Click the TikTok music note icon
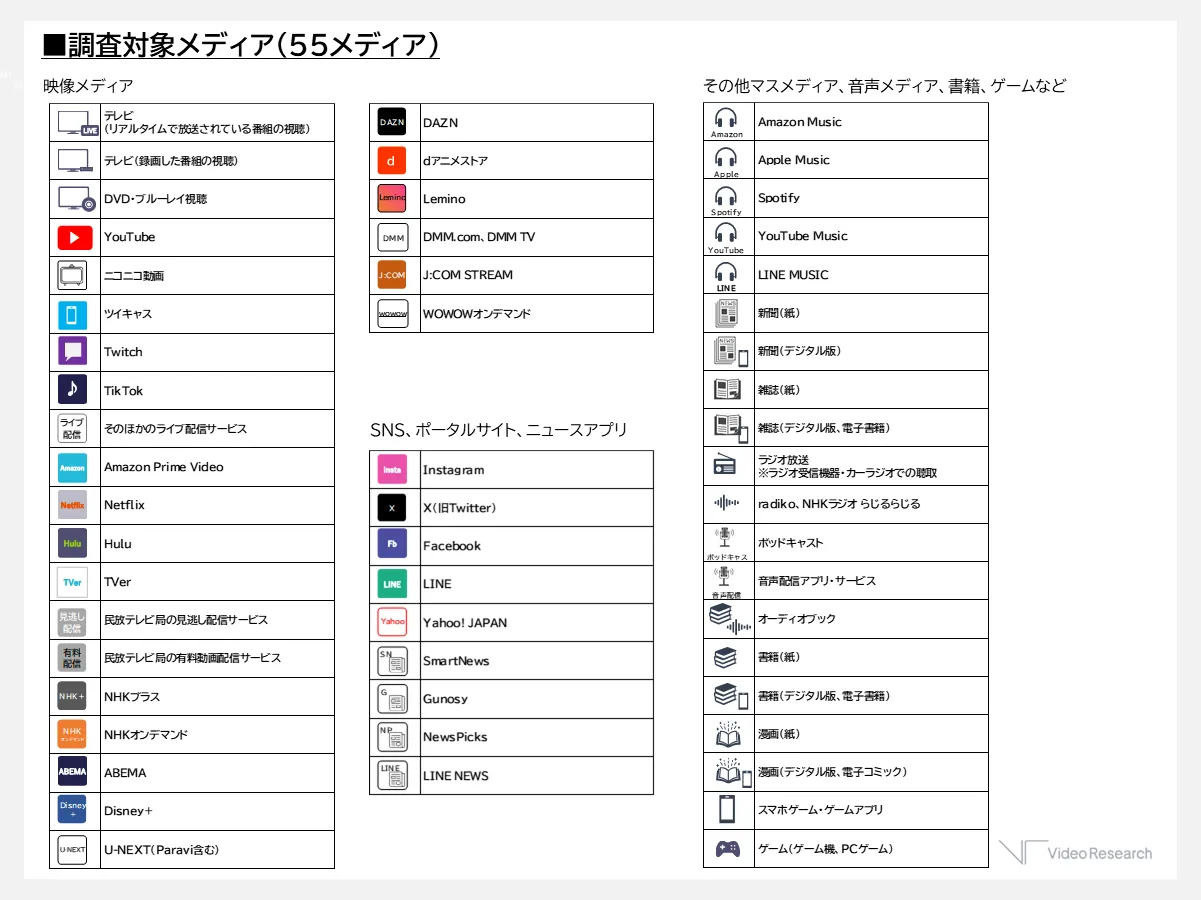Screen dimensions: 1201x900 (x=73, y=390)
